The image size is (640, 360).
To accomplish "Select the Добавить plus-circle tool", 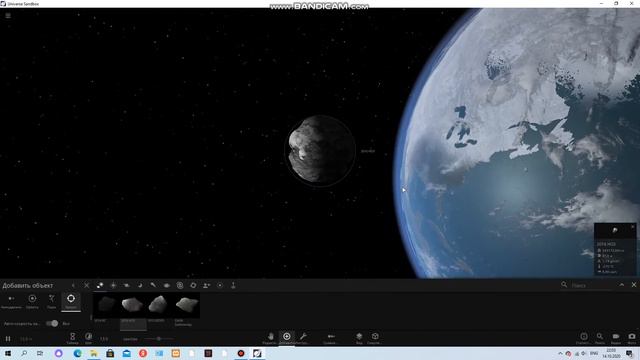I will click(287, 338).
